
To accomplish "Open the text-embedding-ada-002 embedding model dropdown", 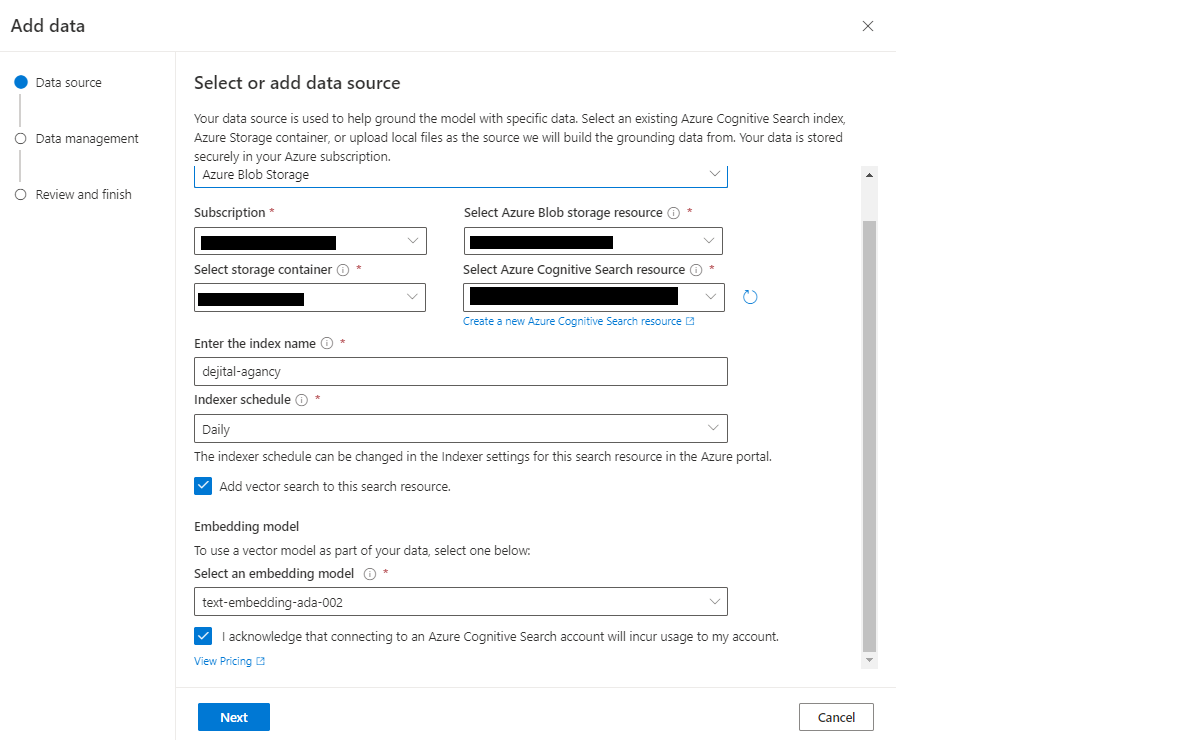I will point(461,602).
